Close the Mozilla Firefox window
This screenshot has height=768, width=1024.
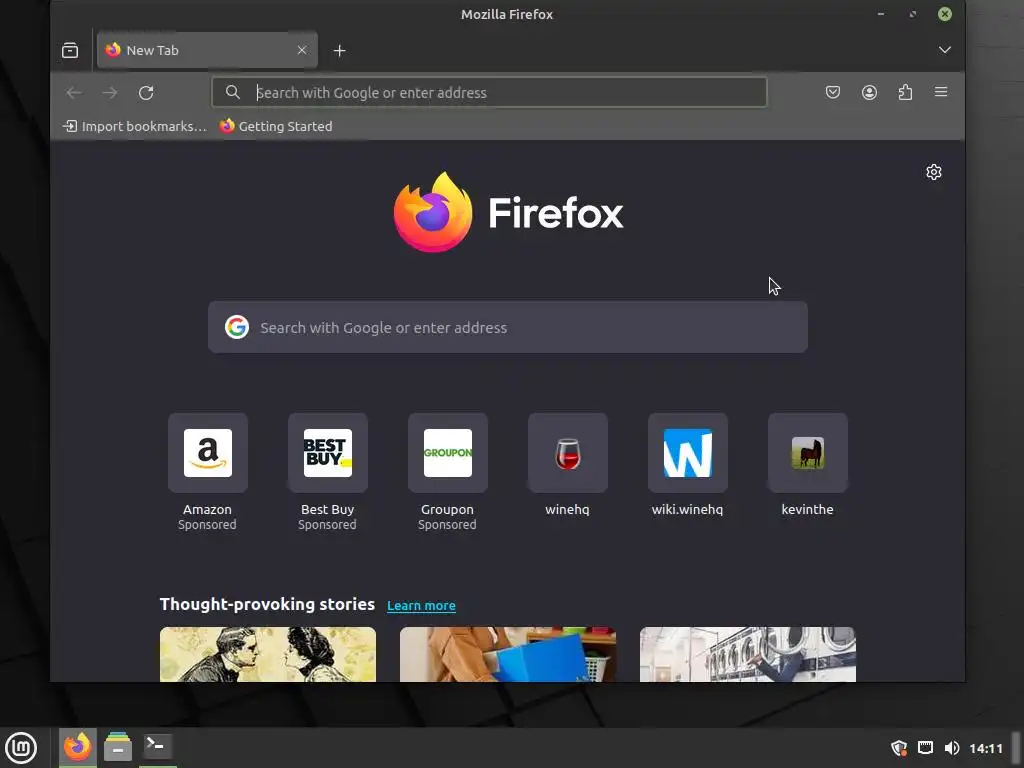click(944, 14)
